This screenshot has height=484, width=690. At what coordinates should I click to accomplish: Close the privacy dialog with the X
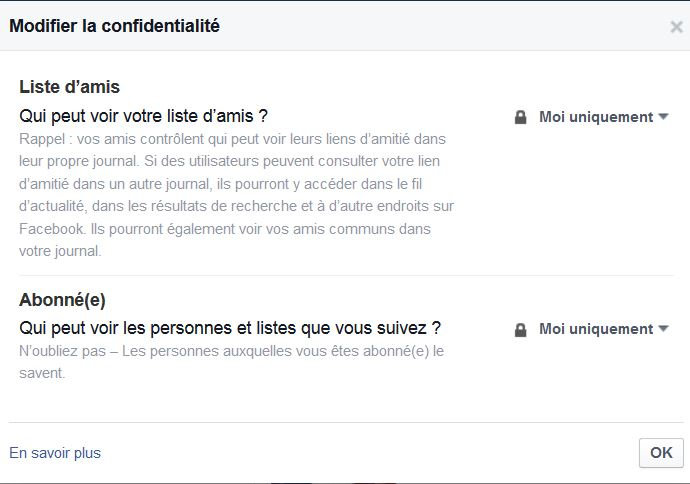tap(676, 27)
